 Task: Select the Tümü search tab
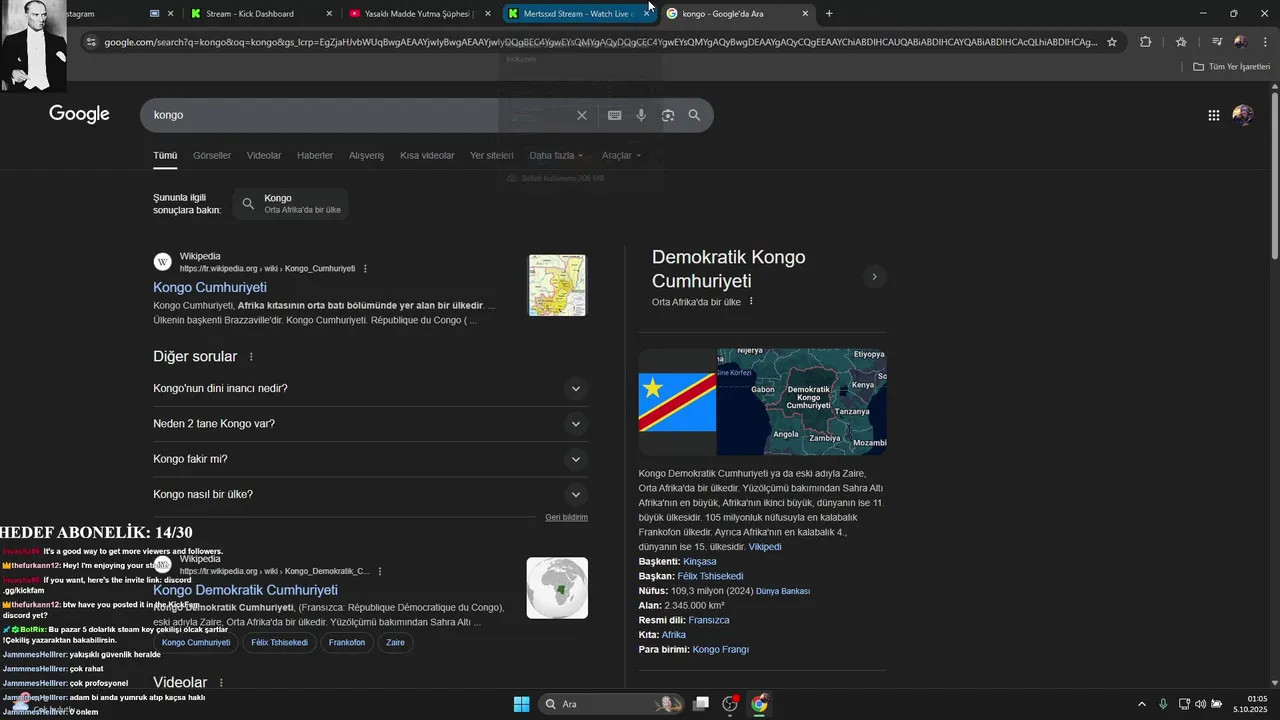(x=165, y=155)
